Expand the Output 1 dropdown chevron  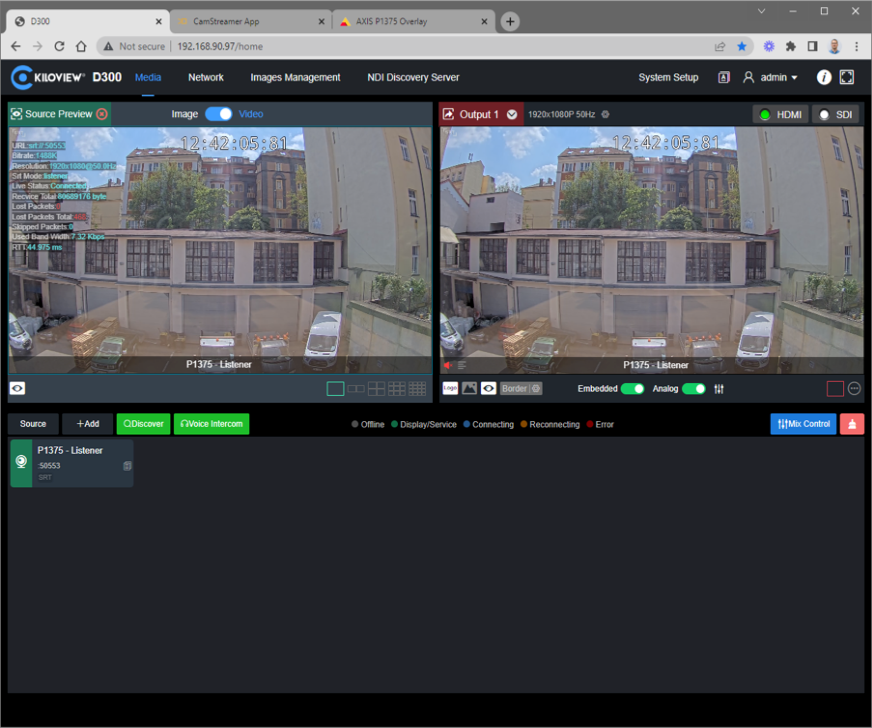(x=510, y=114)
